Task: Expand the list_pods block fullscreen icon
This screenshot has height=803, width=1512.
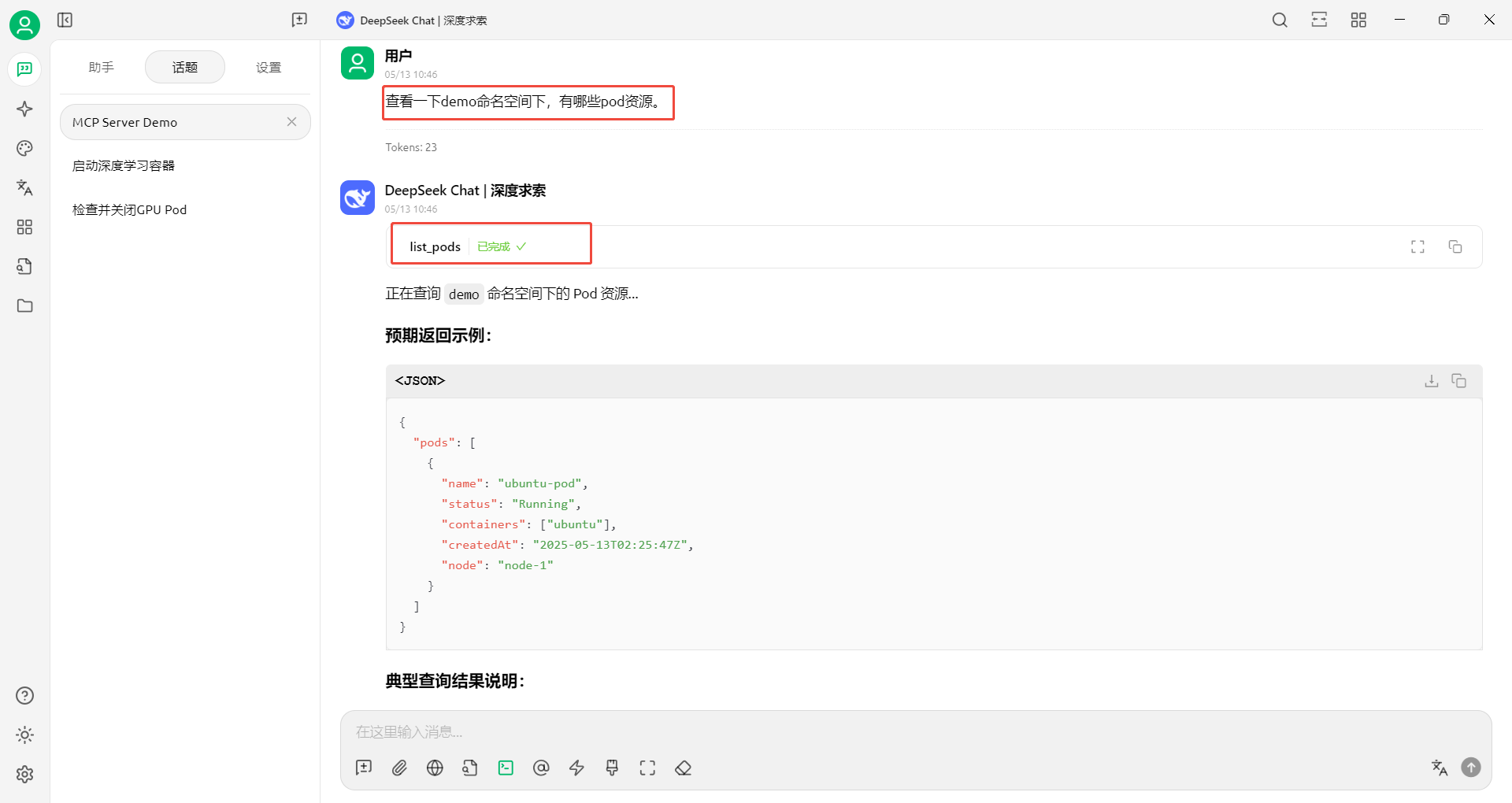Action: (x=1417, y=246)
